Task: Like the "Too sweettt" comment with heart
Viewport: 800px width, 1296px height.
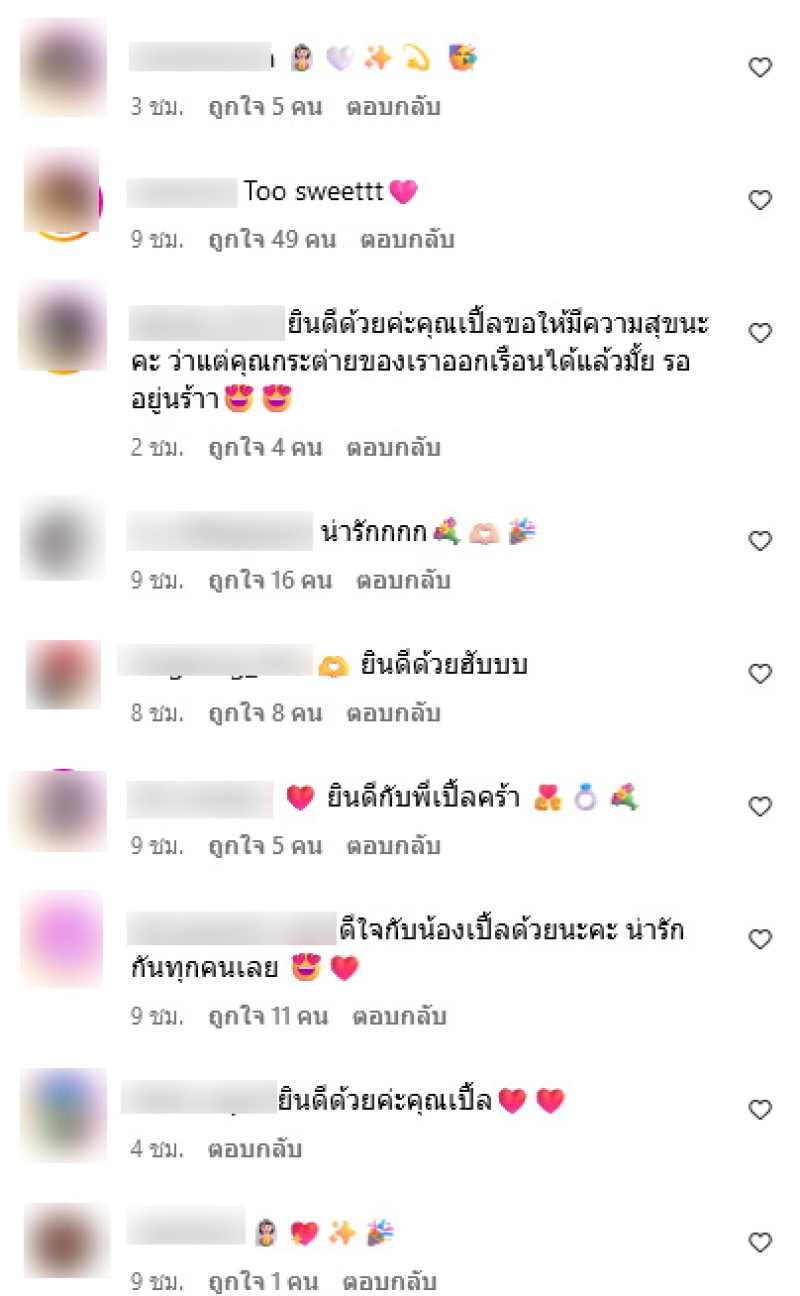Action: pos(760,200)
